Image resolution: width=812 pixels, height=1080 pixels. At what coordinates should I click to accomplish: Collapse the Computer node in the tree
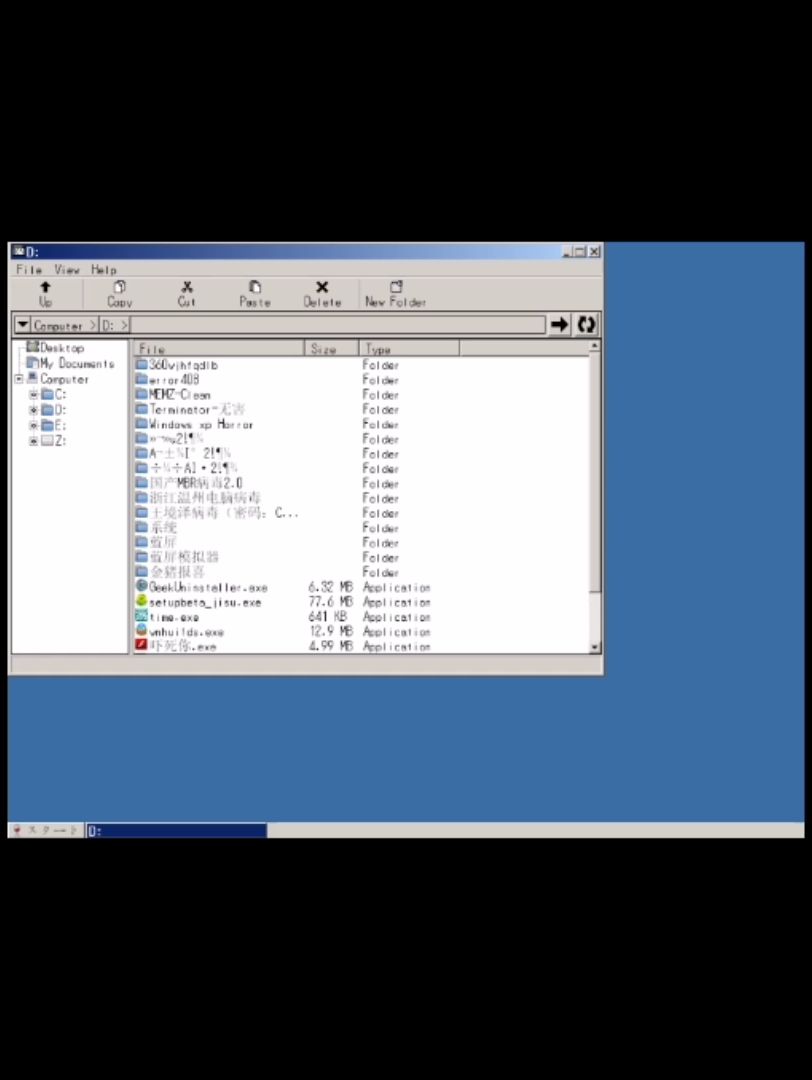pyautogui.click(x=19, y=379)
